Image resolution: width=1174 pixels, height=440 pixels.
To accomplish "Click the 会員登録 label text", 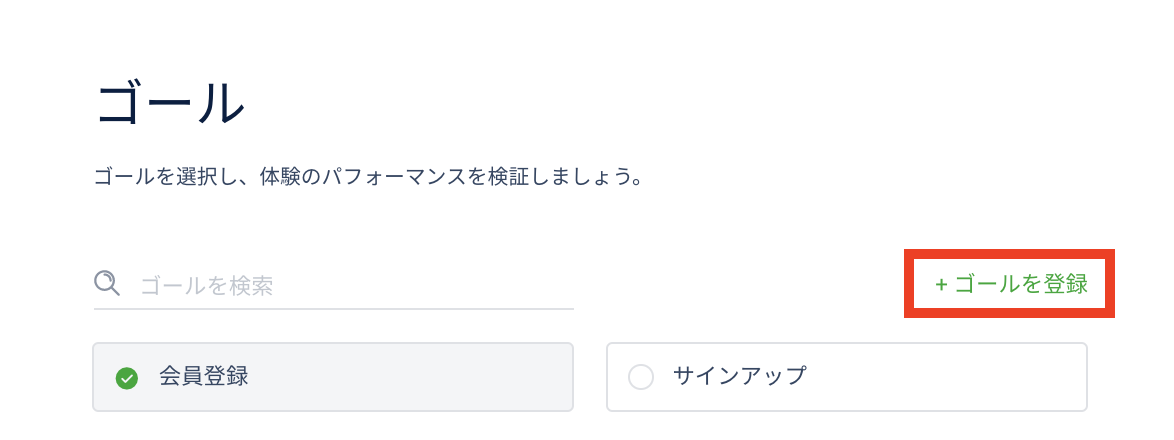I will (x=203, y=376).
